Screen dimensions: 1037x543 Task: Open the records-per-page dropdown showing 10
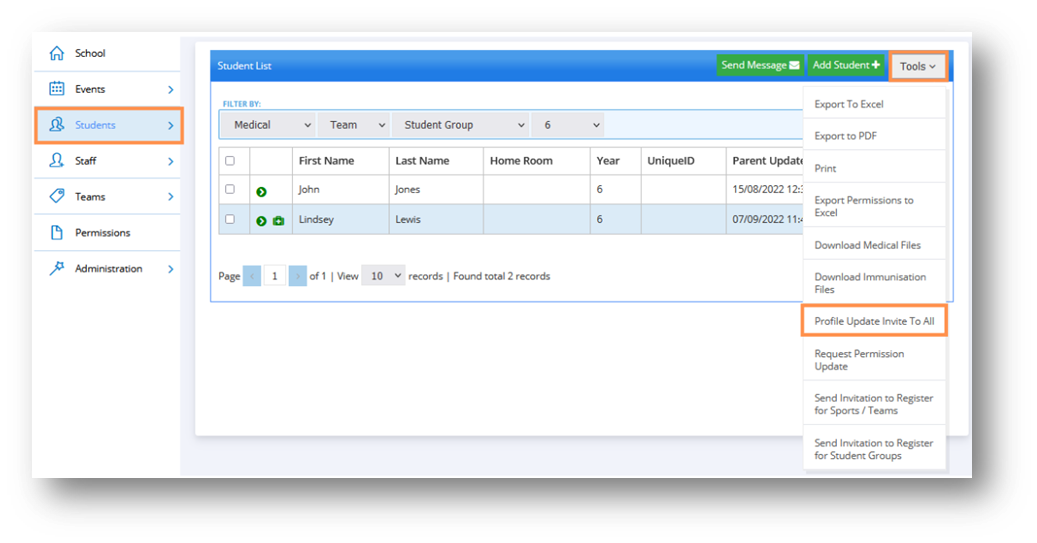383,276
